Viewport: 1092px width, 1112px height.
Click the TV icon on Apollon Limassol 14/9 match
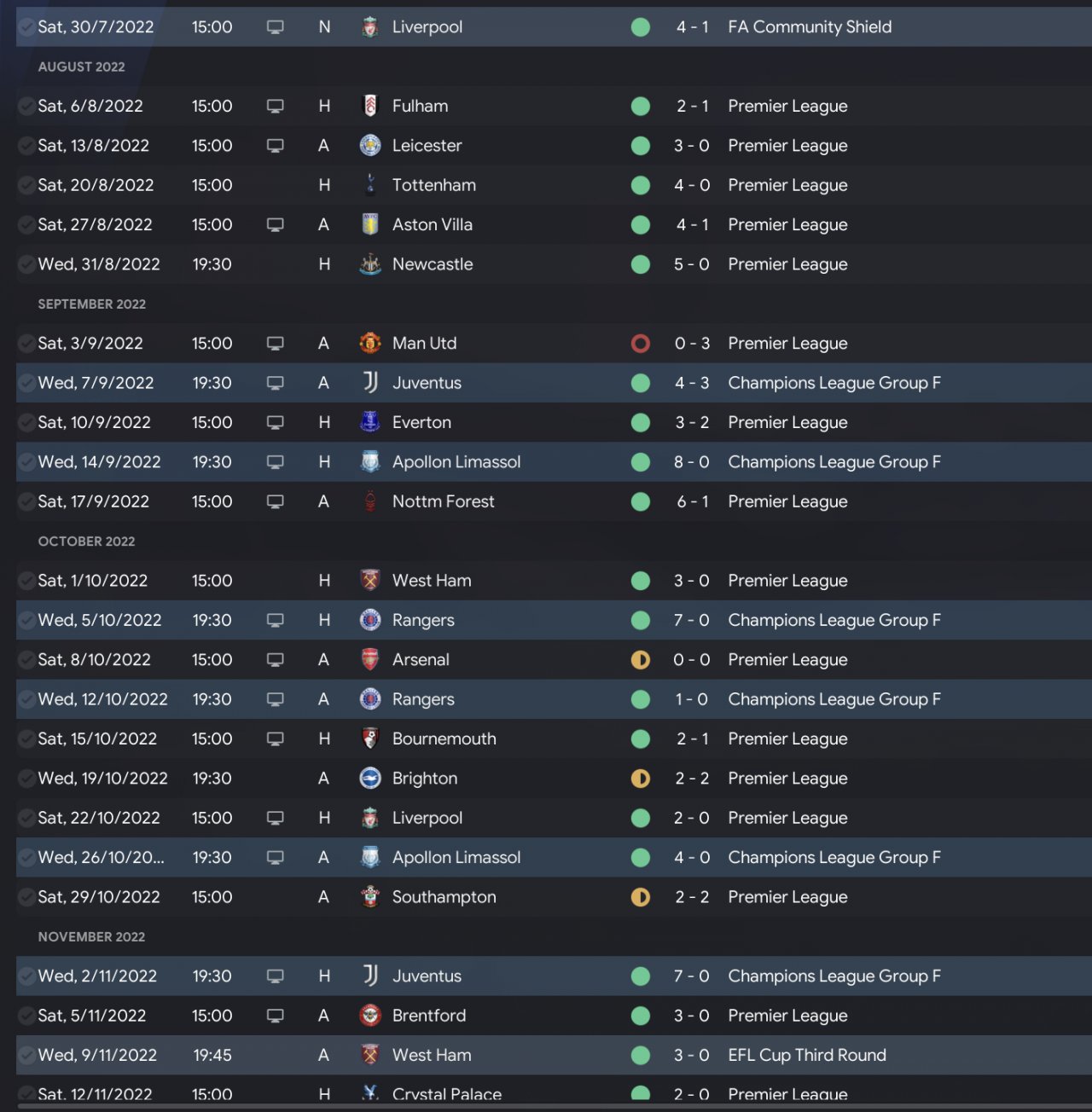(x=275, y=462)
